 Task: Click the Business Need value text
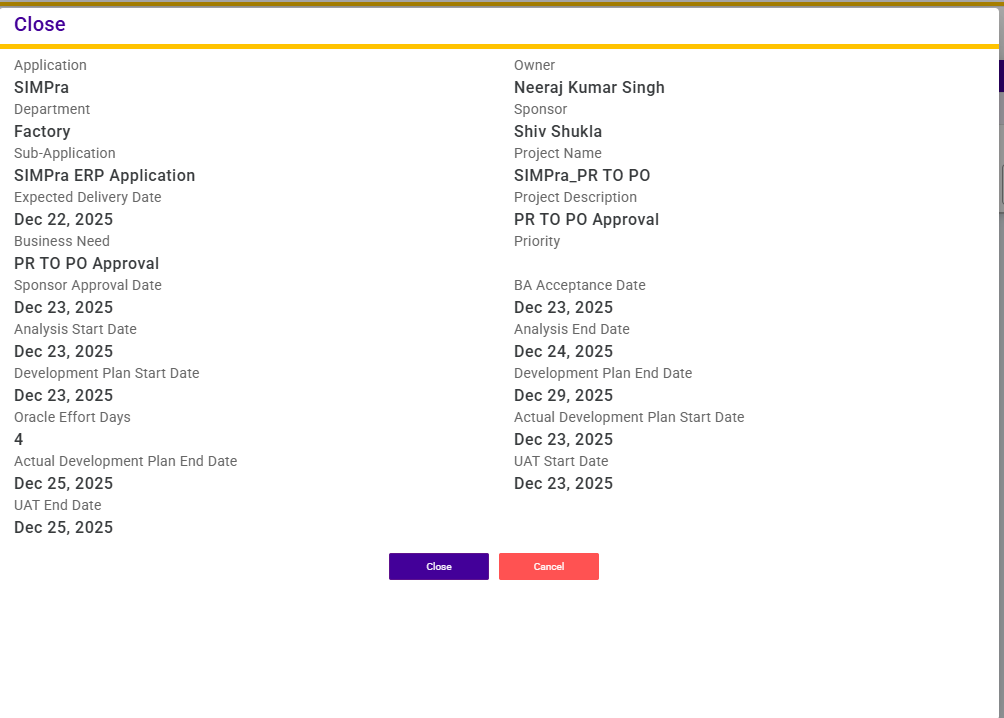86,264
